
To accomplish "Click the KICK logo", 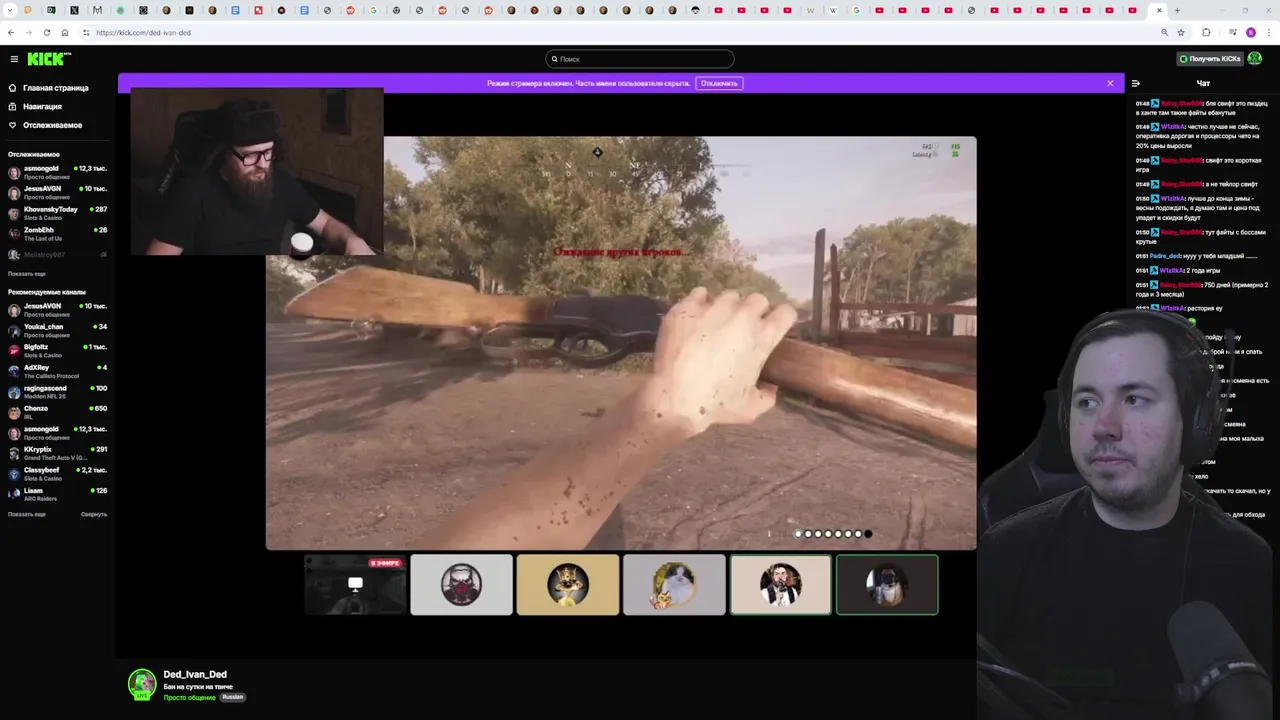I will click(x=48, y=59).
